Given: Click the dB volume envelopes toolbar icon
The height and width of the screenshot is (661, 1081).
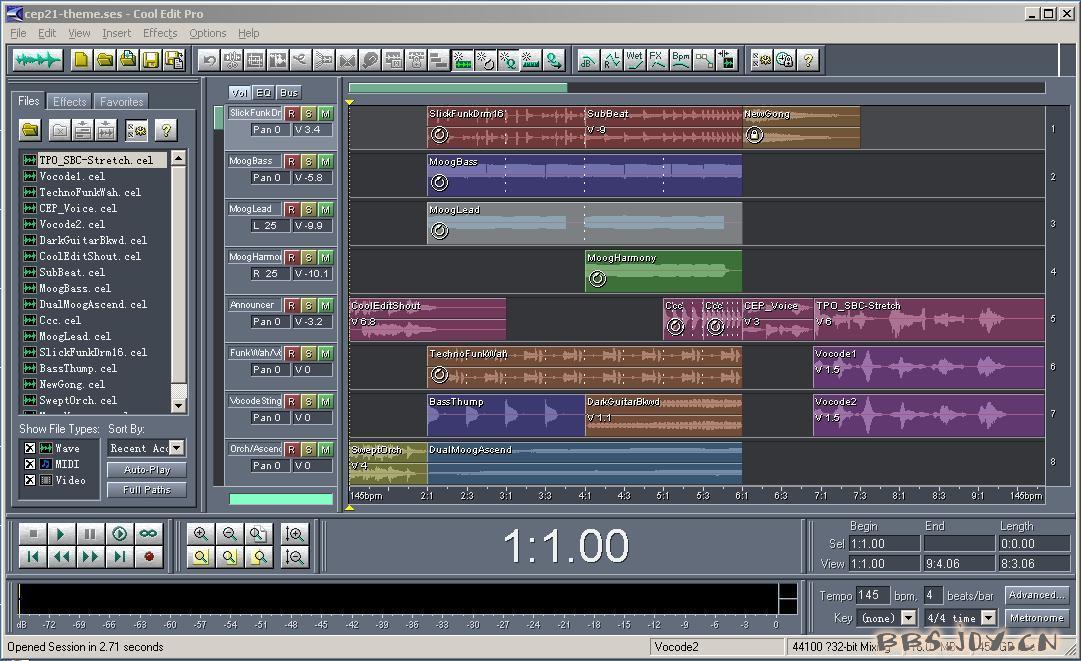Looking at the screenshot, I should click(x=588, y=61).
